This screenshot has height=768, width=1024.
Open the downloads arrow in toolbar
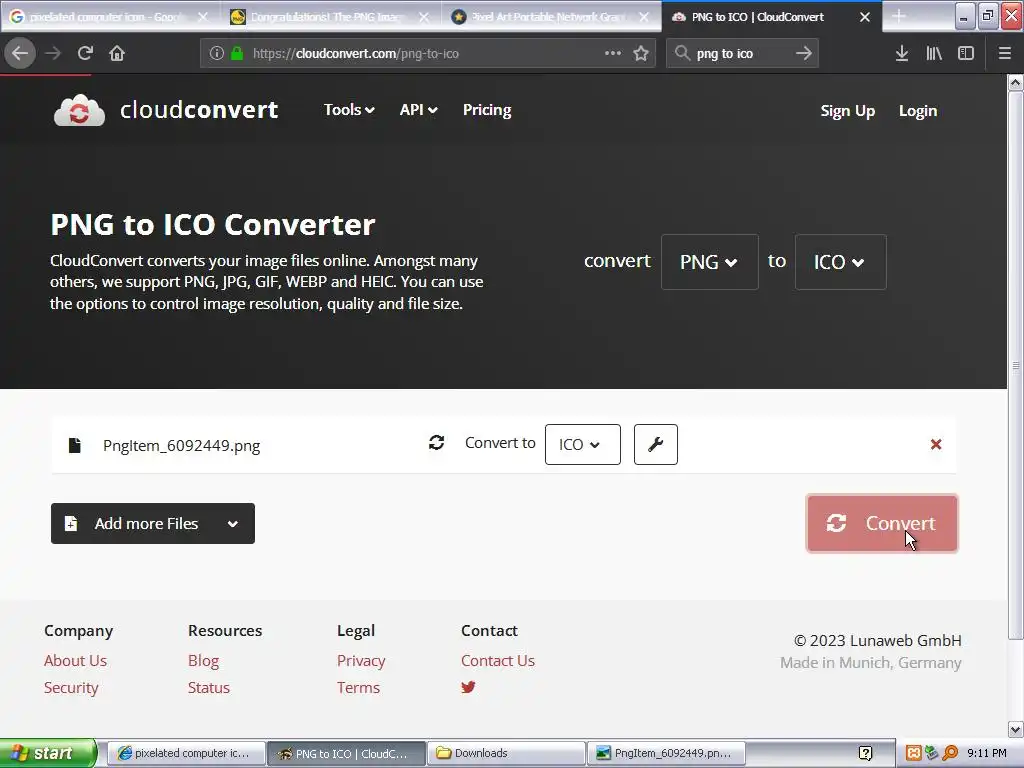[902, 53]
